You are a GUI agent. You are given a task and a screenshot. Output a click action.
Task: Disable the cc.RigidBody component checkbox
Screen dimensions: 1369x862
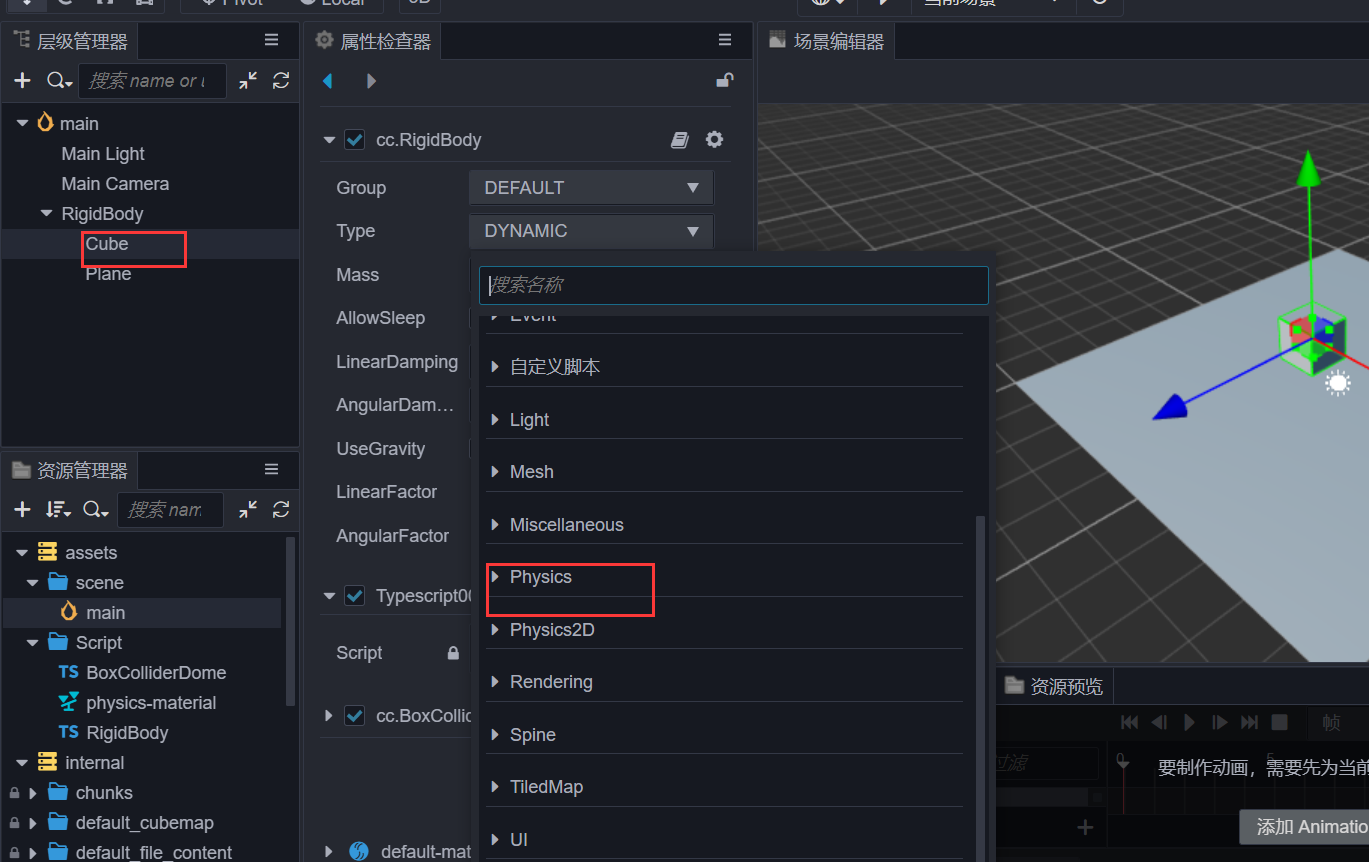pyautogui.click(x=354, y=139)
